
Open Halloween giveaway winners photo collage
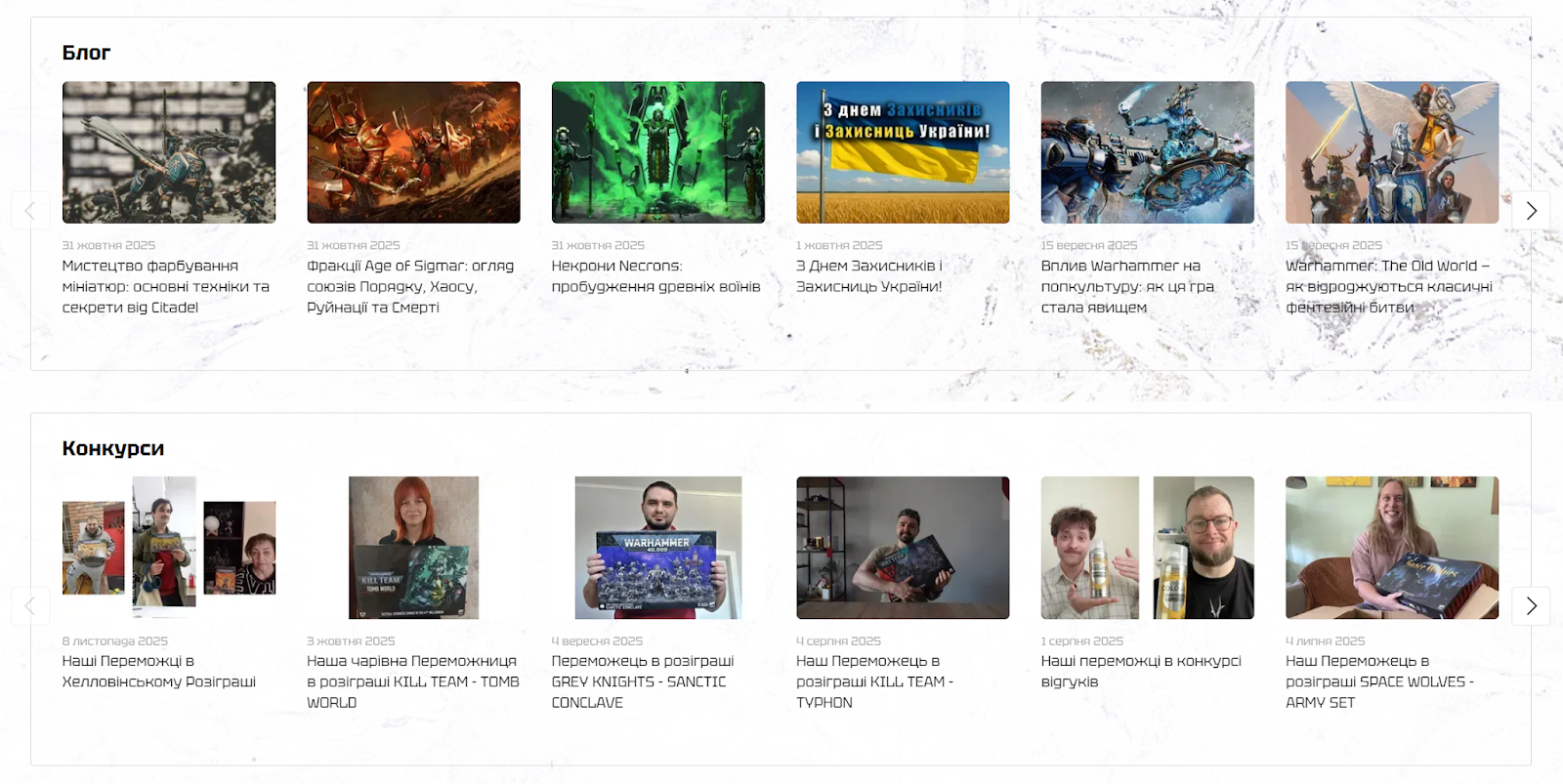[169, 548]
